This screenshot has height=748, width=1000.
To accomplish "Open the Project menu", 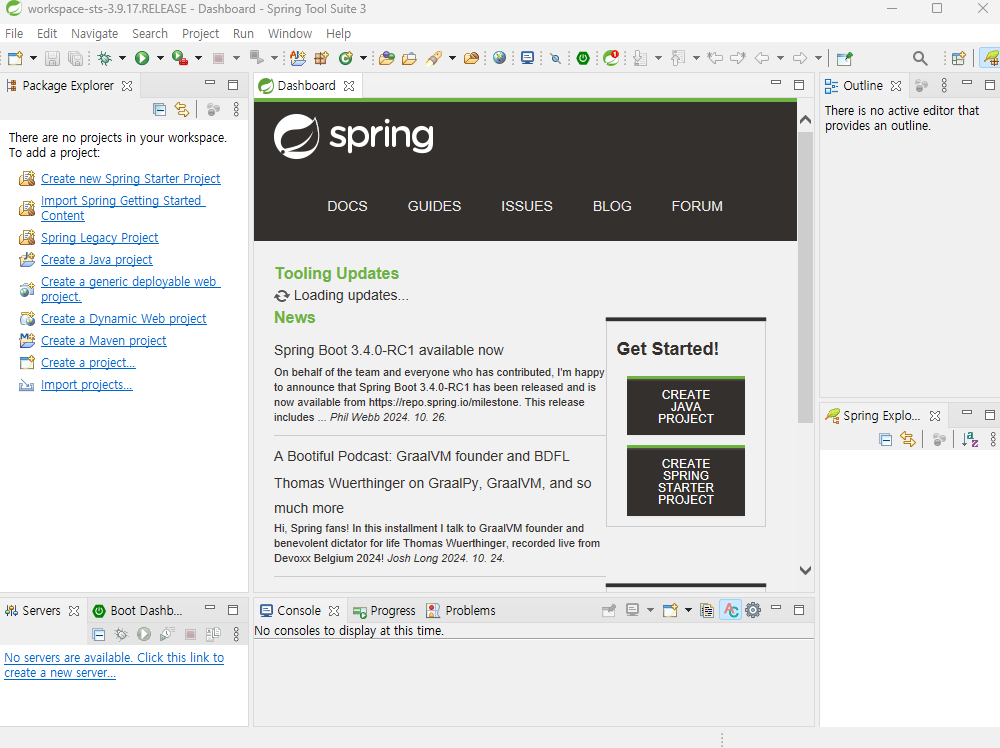I will [x=200, y=34].
